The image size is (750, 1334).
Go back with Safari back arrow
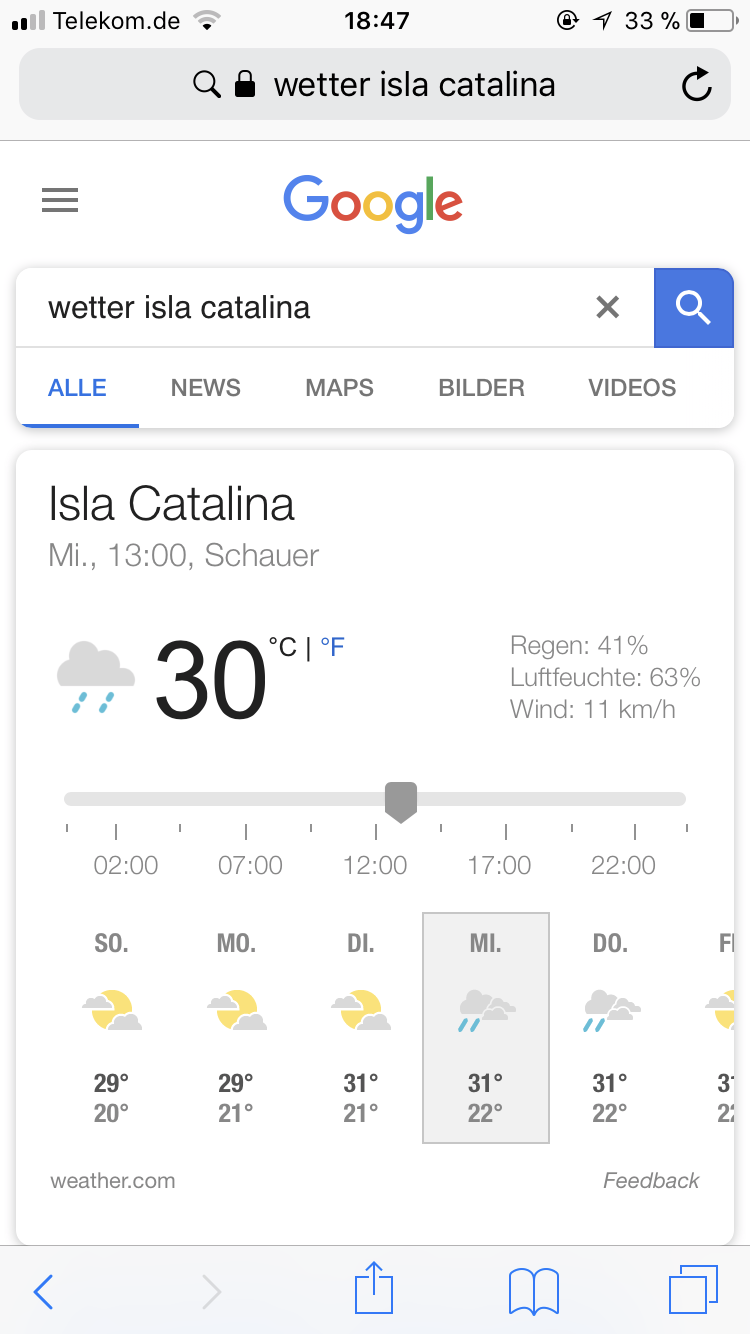click(x=43, y=1291)
